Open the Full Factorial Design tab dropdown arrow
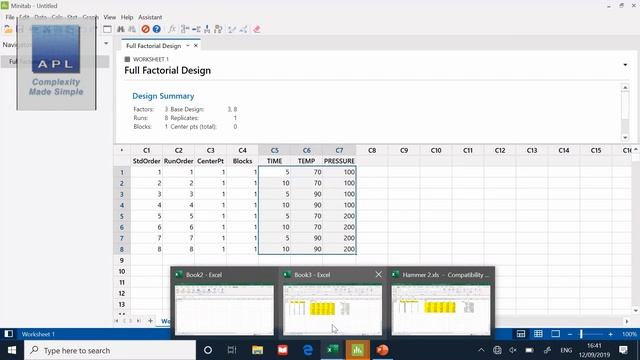Screen dimensions: 640x360 point(188,46)
